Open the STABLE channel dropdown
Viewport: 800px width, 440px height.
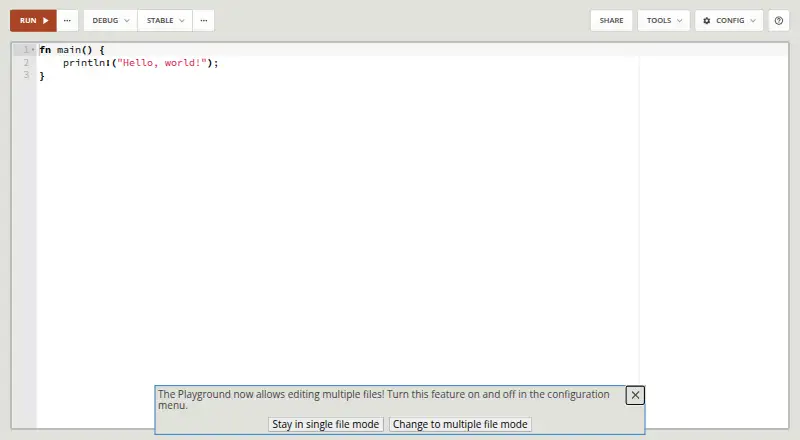(x=165, y=20)
